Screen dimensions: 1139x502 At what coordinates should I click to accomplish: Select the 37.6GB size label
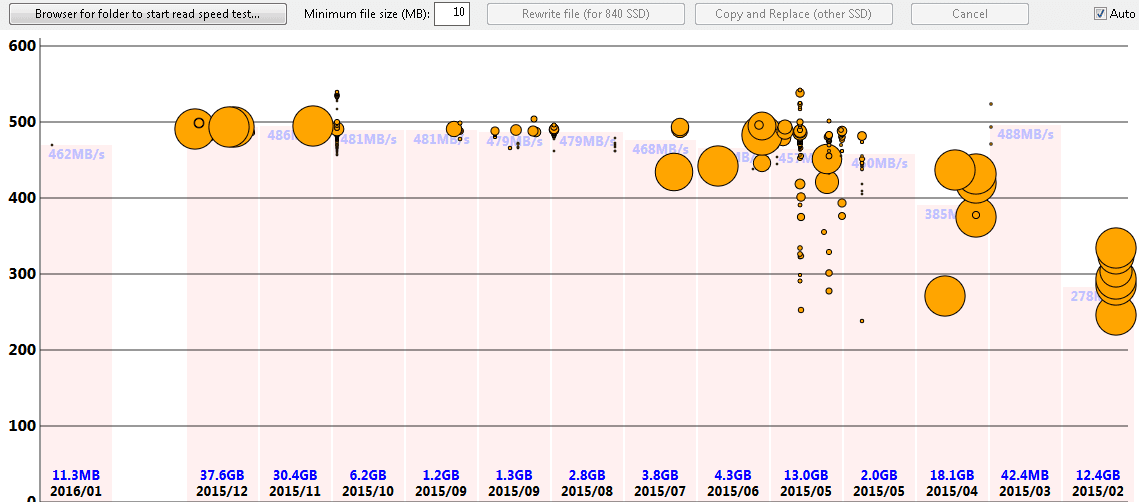222,476
